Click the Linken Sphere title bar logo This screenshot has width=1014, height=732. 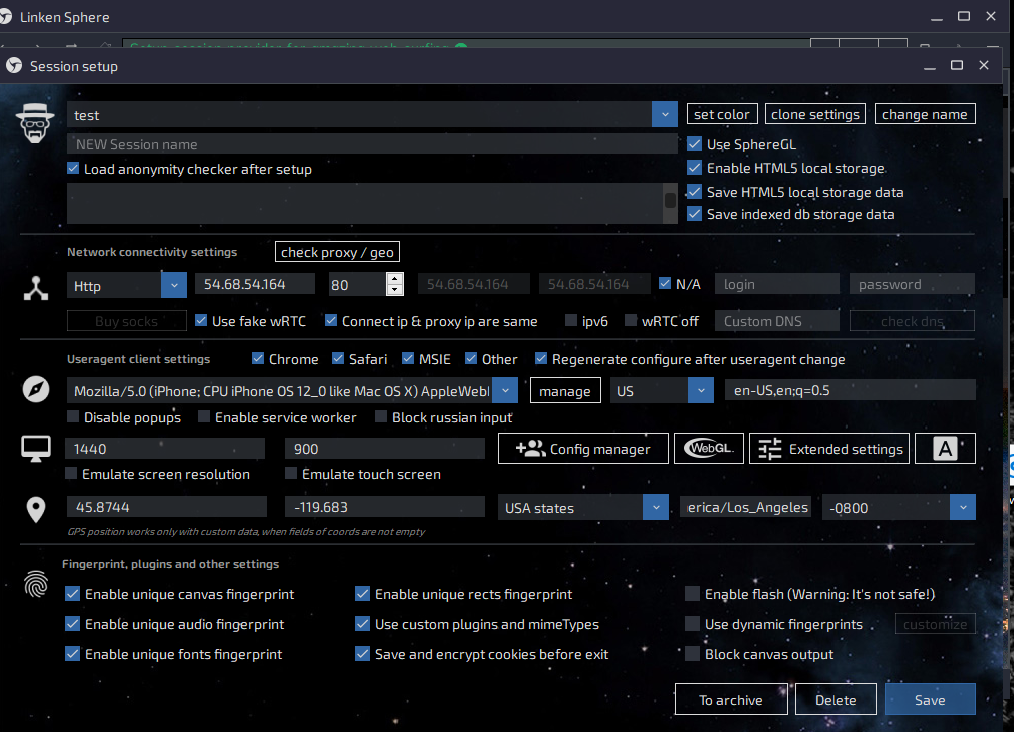pos(6,17)
